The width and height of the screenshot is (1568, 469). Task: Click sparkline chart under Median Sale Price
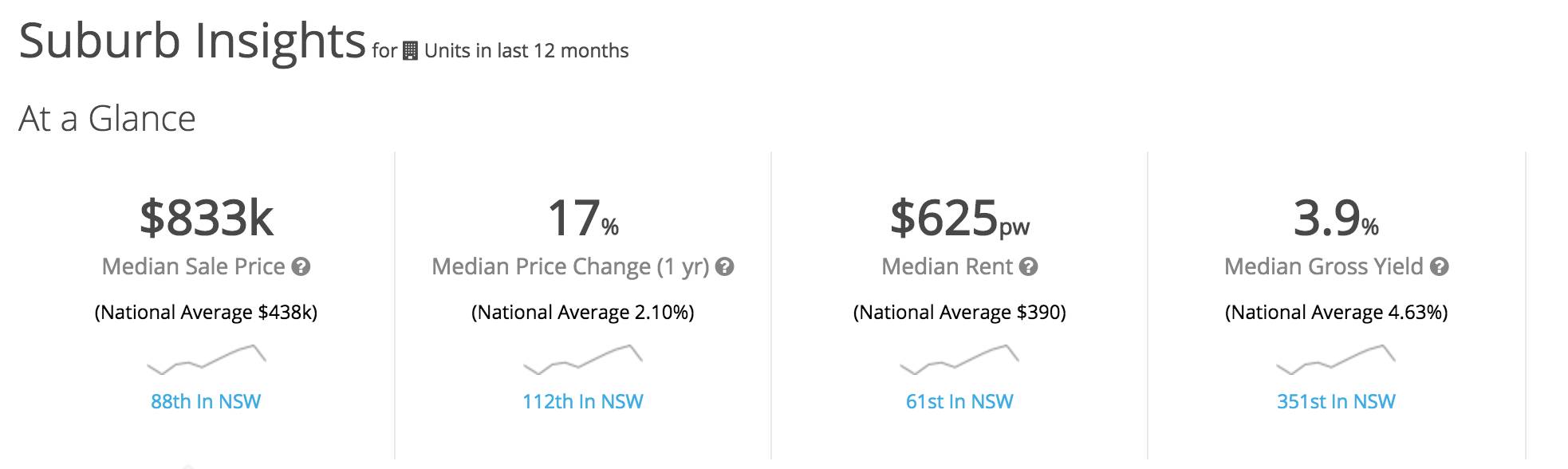tap(206, 359)
